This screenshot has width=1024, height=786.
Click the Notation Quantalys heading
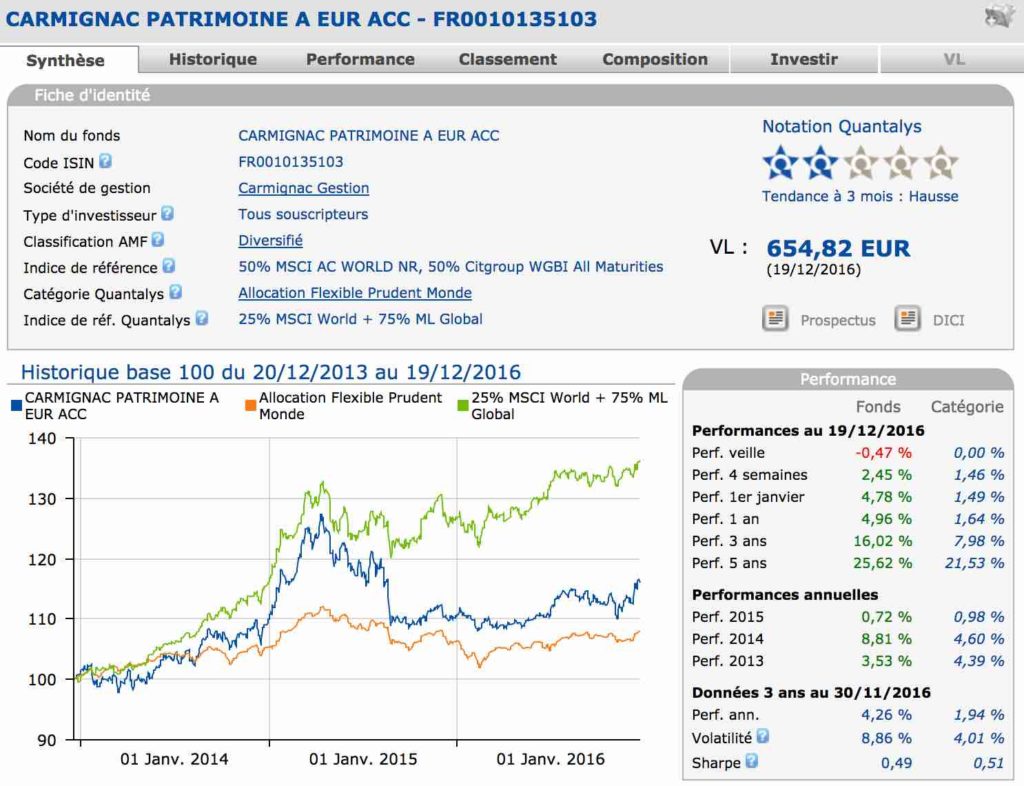(842, 126)
